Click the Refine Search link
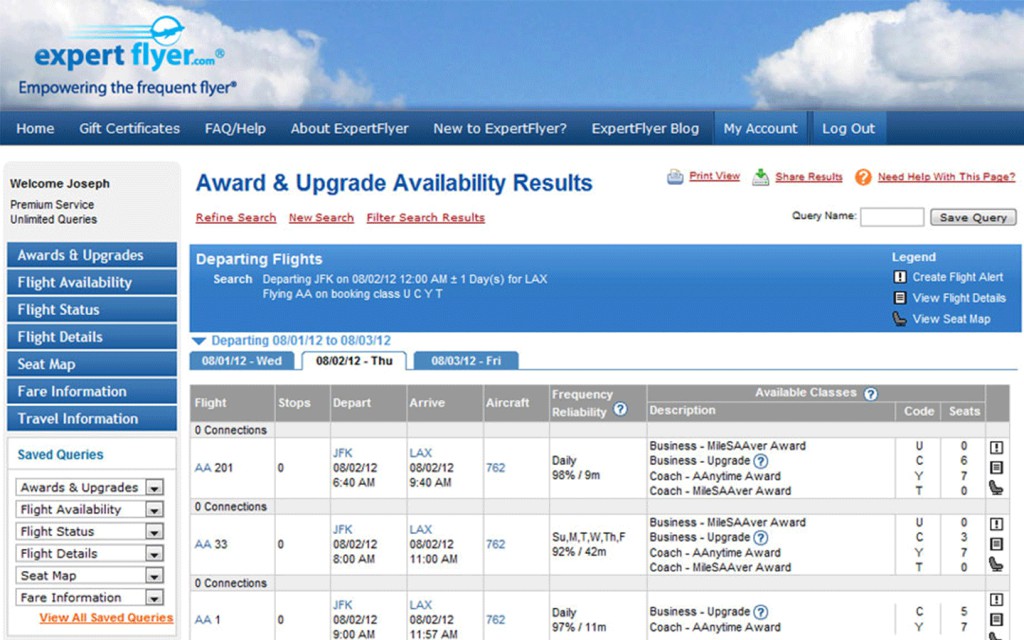Viewport: 1024px width, 640px height. point(236,218)
